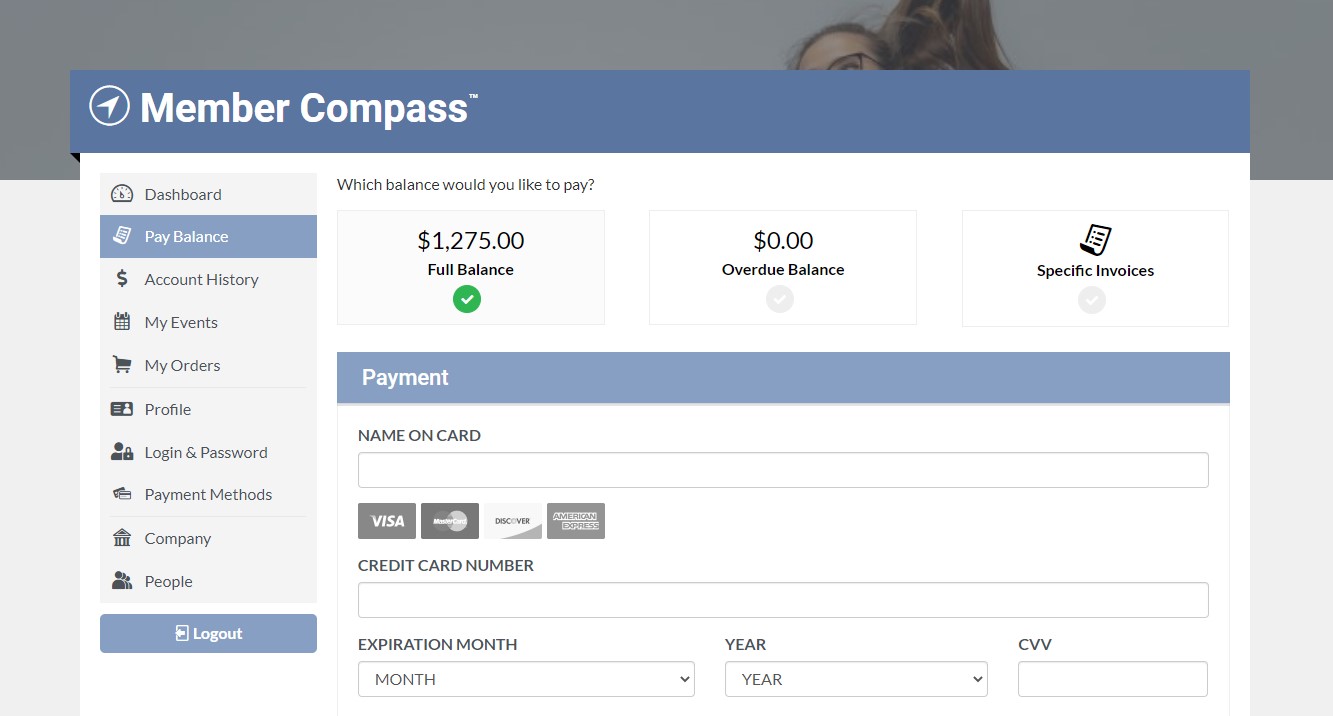Viewport: 1333px width, 716px height.
Task: Select the Overdue Balance option checkmark
Action: [x=780, y=298]
